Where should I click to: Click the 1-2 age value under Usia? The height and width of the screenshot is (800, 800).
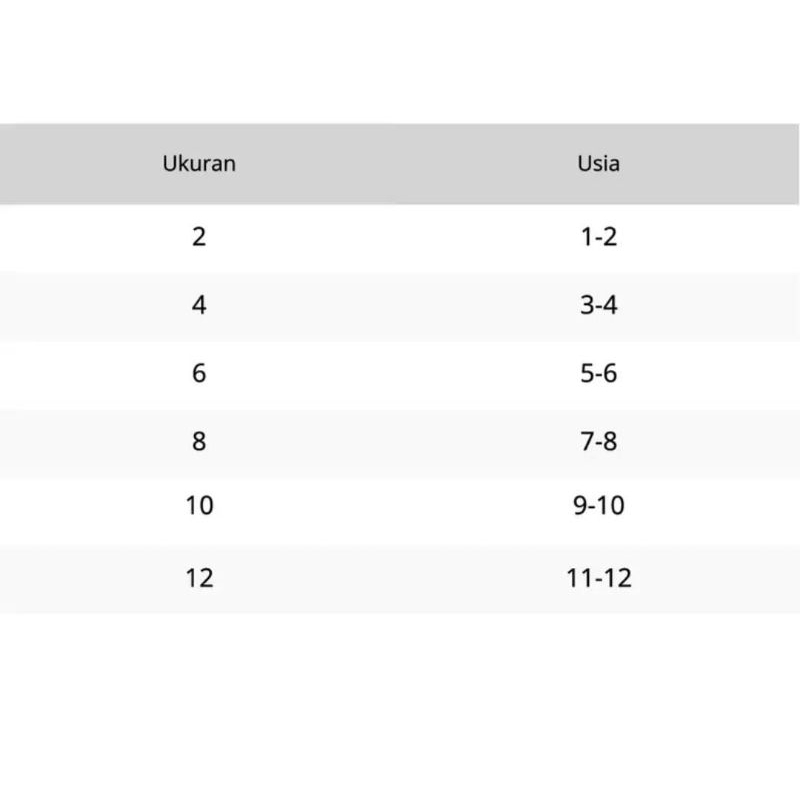pyautogui.click(x=598, y=237)
